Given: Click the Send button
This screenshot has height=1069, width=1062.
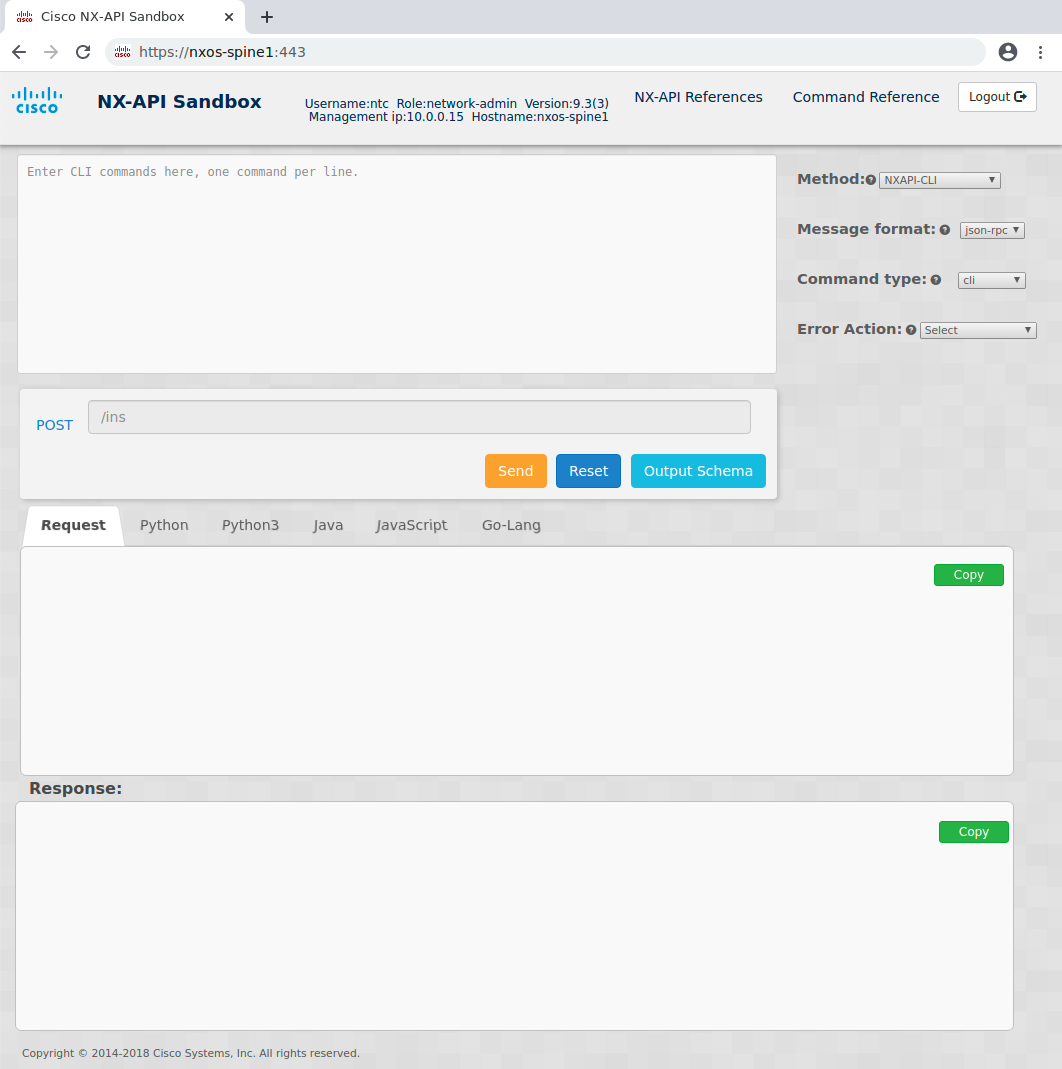Looking at the screenshot, I should point(515,470).
